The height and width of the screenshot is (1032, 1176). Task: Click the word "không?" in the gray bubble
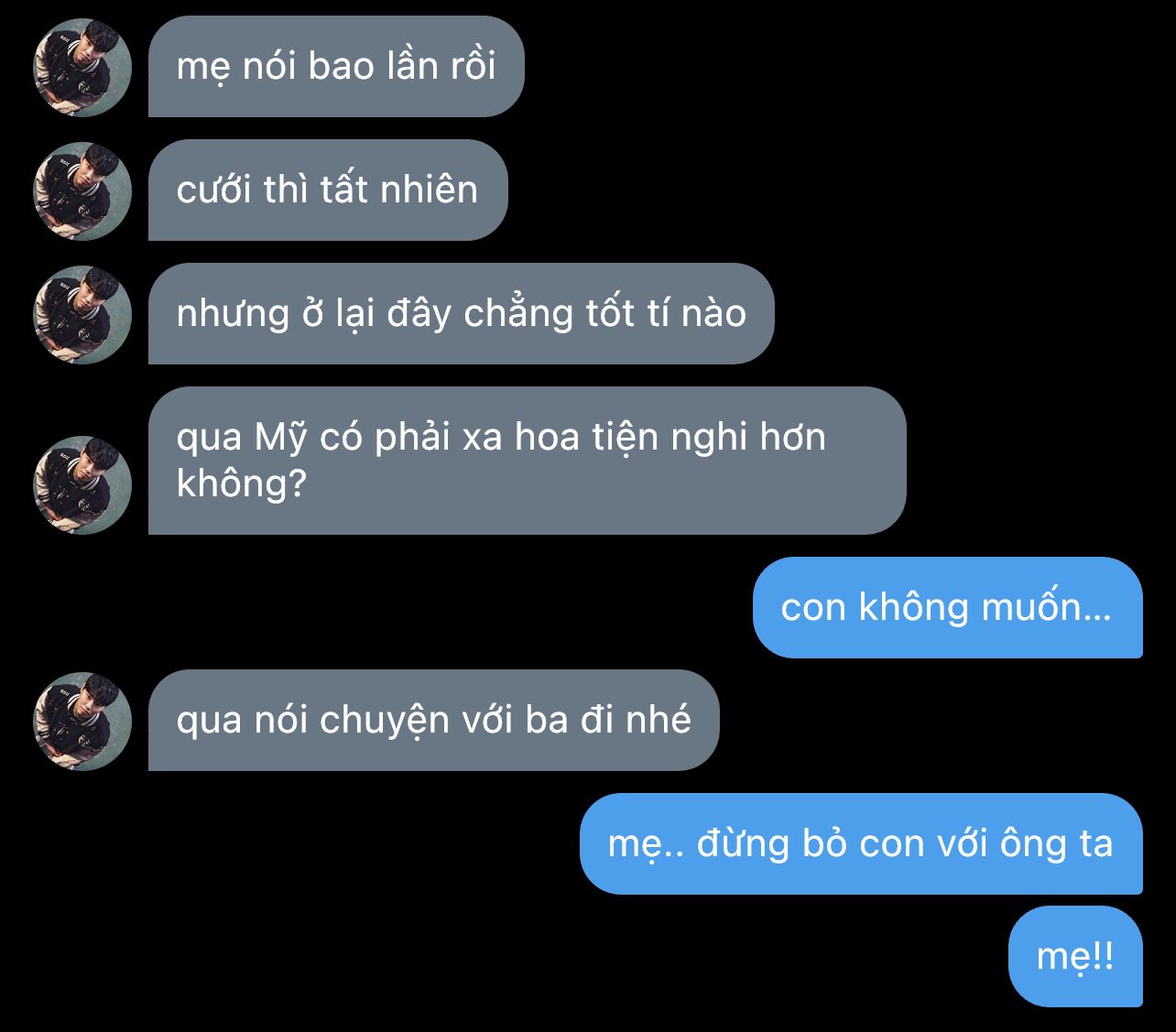(241, 484)
